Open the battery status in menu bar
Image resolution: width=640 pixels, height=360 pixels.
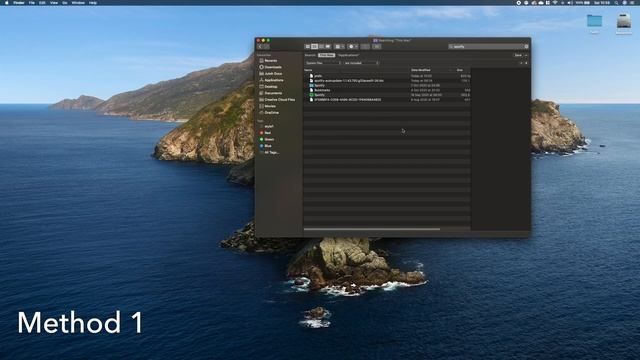click(x=583, y=3)
